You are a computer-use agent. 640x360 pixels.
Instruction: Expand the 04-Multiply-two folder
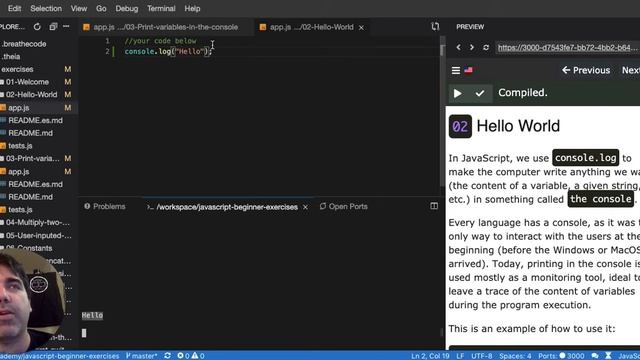click(x=39, y=222)
